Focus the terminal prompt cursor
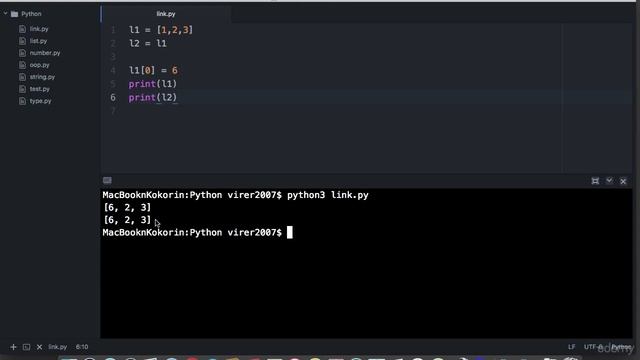Image resolution: width=640 pixels, height=360 pixels. (289, 233)
